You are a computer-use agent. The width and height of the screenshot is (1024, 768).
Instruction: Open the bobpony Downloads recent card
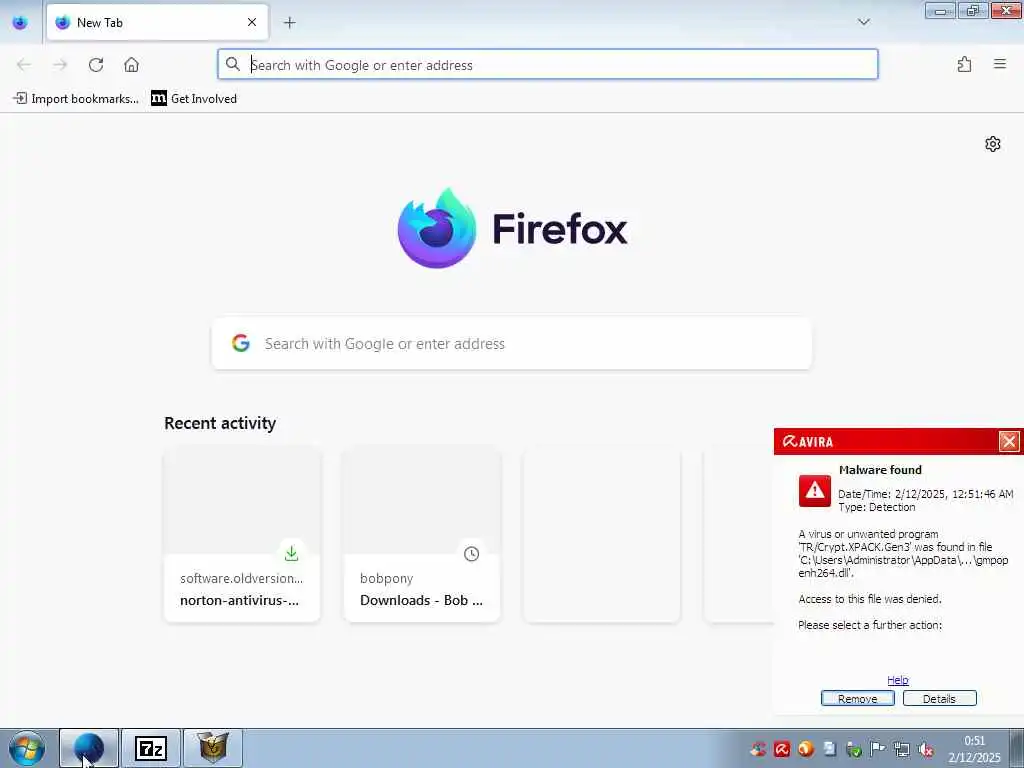(422, 534)
